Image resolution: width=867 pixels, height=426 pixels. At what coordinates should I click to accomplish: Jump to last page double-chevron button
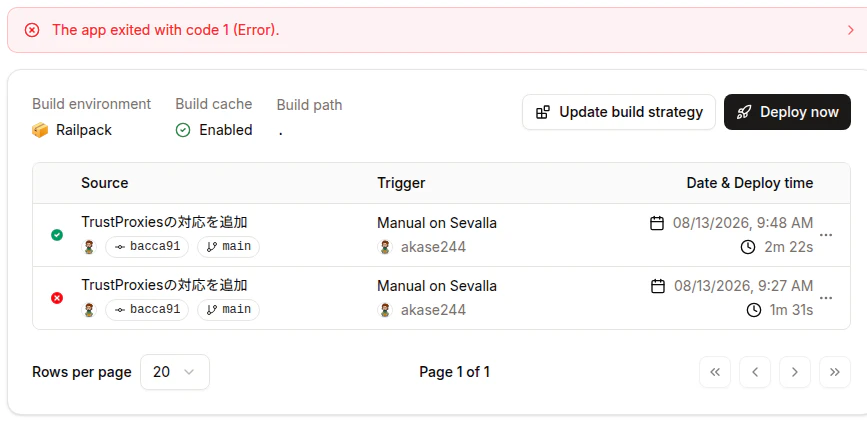(x=835, y=372)
